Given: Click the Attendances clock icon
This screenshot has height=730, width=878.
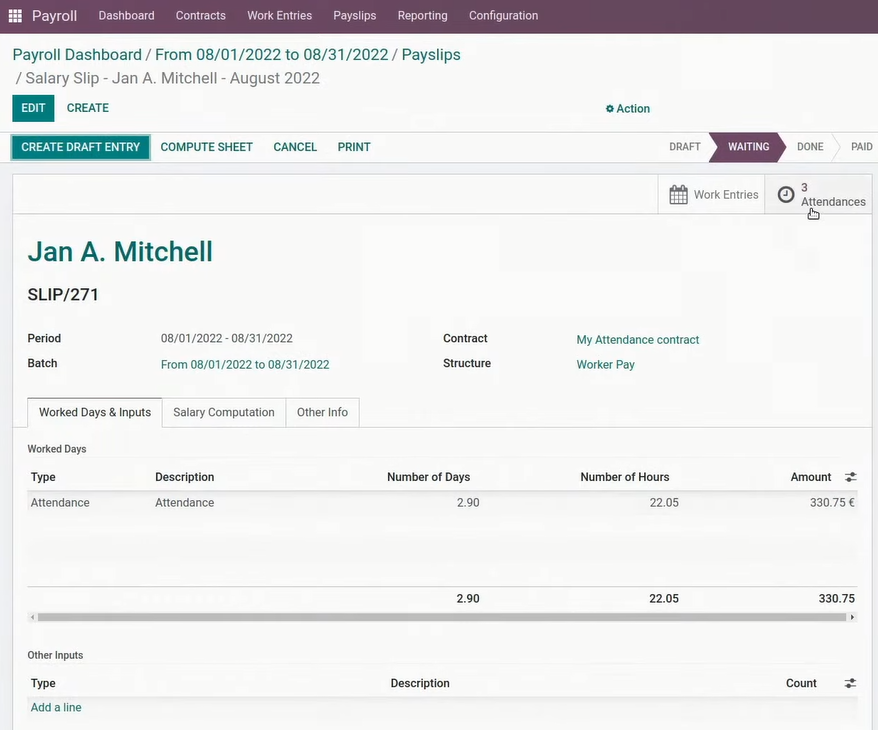Looking at the screenshot, I should tap(786, 194).
